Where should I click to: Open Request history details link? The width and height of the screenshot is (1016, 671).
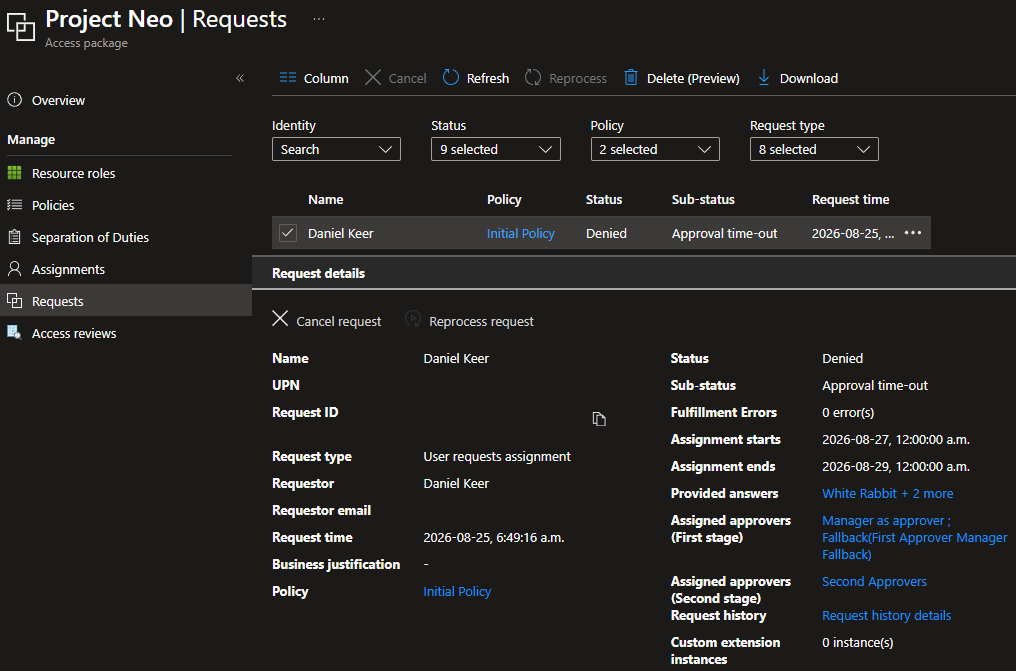tap(886, 615)
